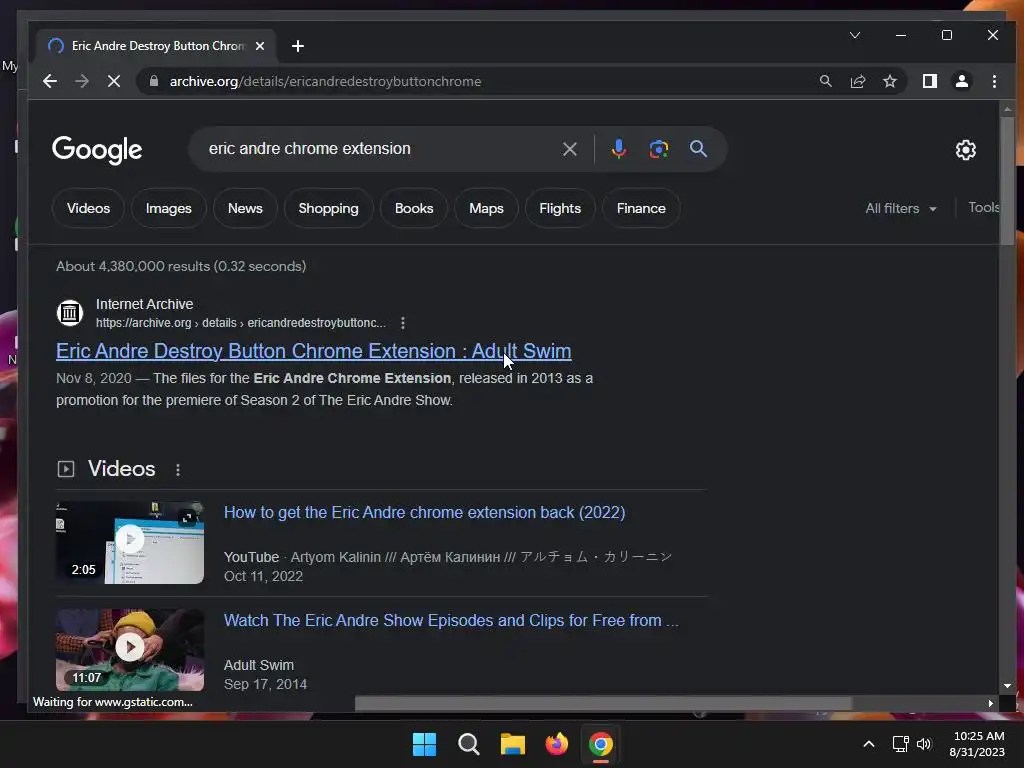Open Google quick settings gear

click(965, 150)
